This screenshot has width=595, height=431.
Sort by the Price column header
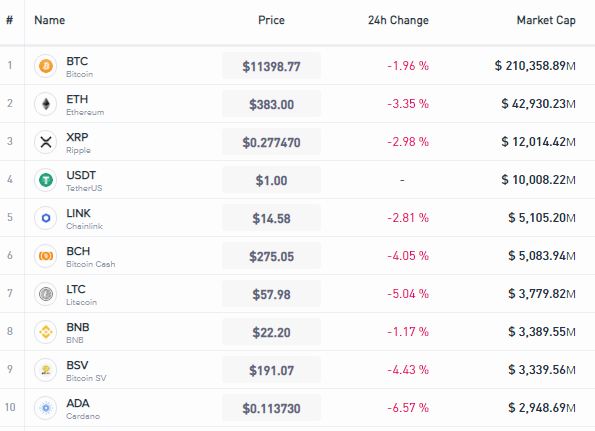[x=271, y=20]
